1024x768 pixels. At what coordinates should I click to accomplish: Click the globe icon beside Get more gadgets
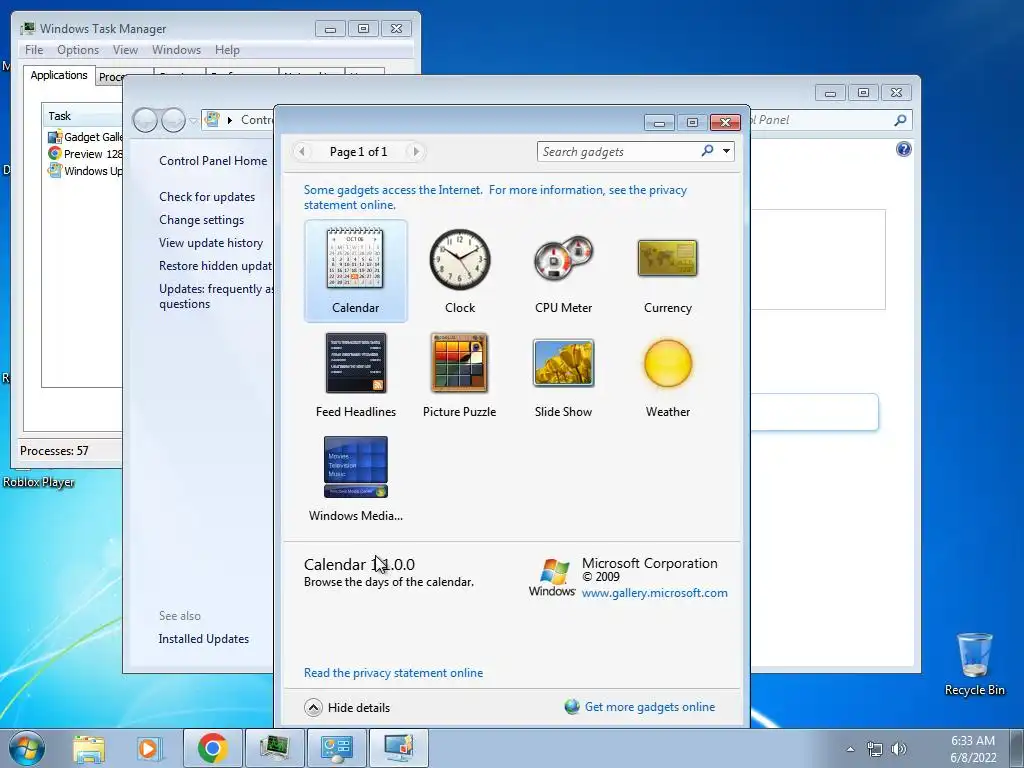(x=572, y=707)
